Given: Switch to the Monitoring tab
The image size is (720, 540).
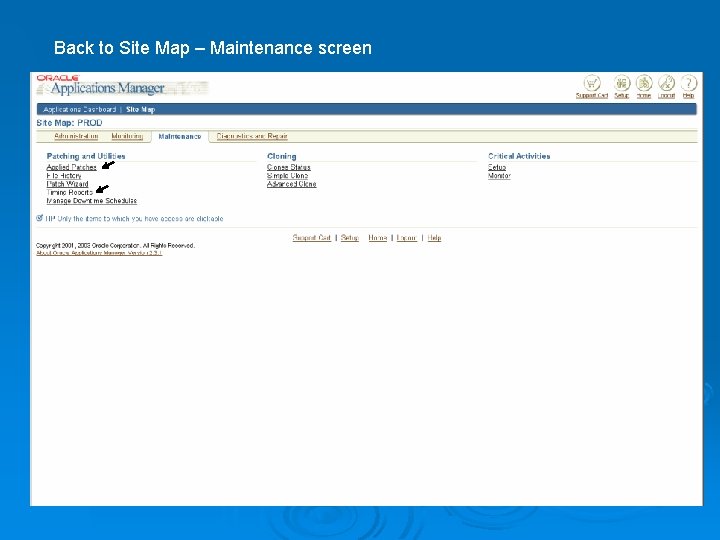Looking at the screenshot, I should tap(127, 136).
